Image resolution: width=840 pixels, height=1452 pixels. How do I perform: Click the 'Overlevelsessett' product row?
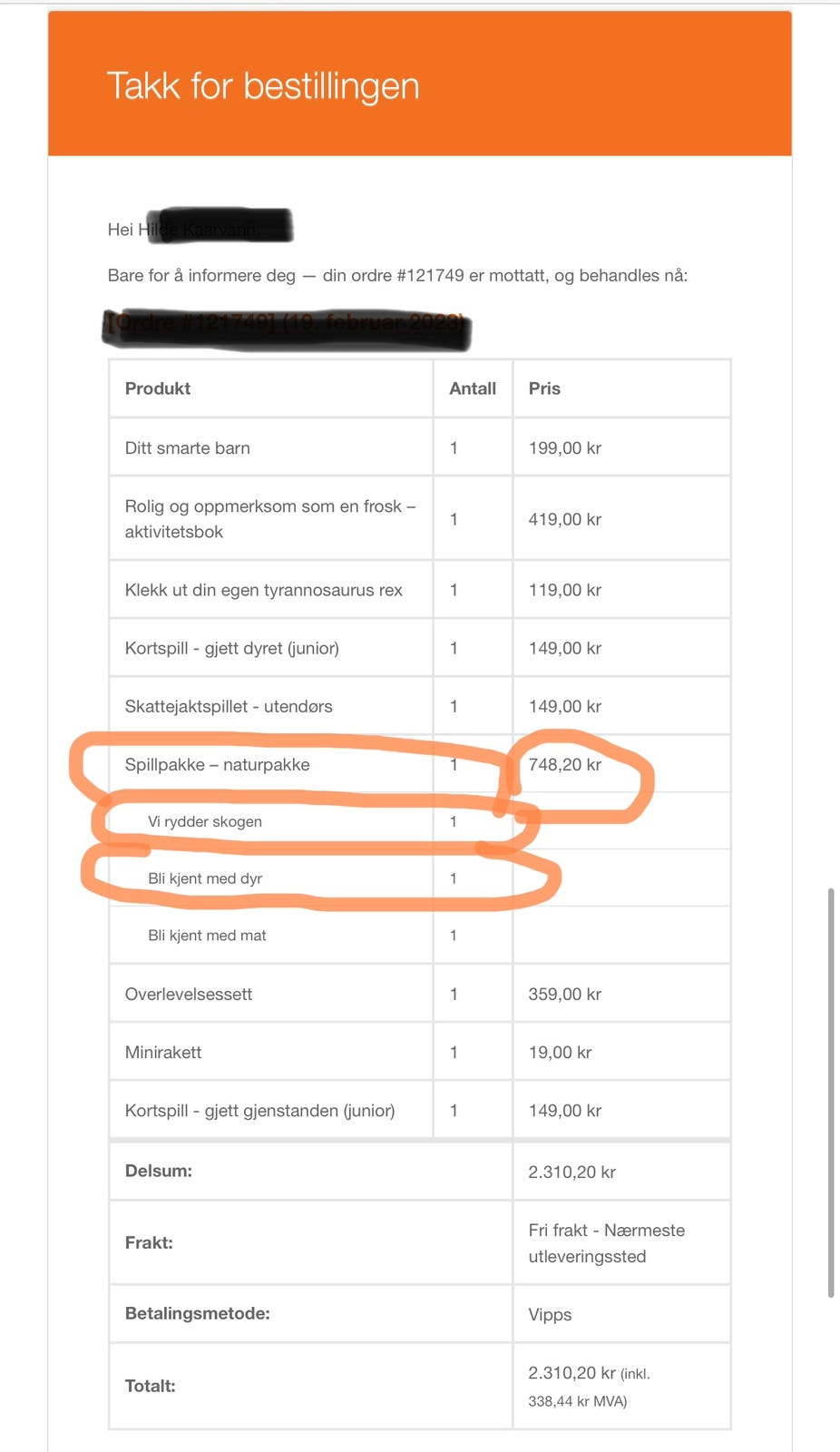tap(189, 994)
